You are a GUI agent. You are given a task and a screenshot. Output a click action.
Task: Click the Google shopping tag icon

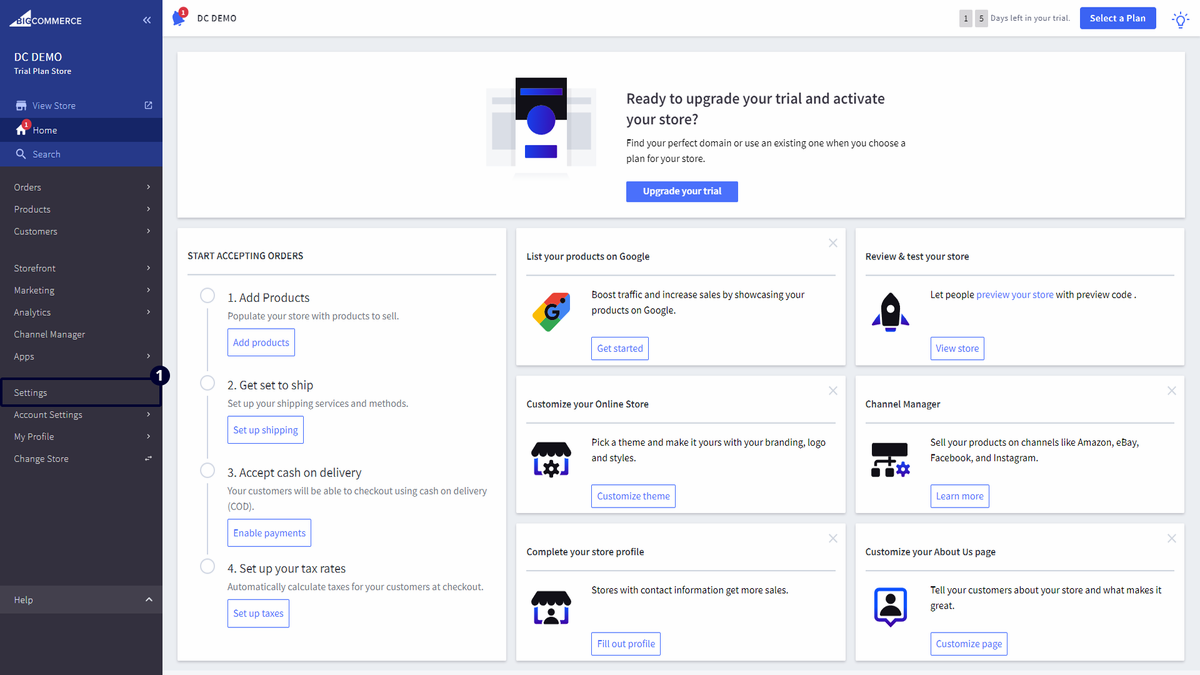pyautogui.click(x=551, y=311)
